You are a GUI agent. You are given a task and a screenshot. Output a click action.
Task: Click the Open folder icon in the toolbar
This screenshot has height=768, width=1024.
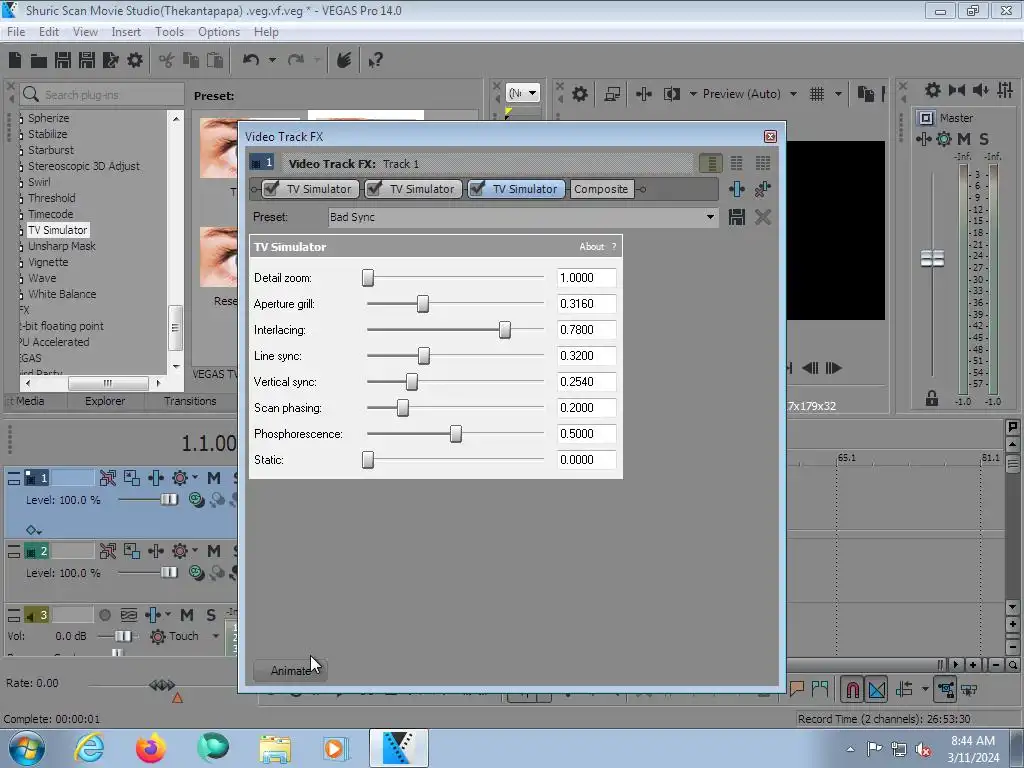pos(39,61)
